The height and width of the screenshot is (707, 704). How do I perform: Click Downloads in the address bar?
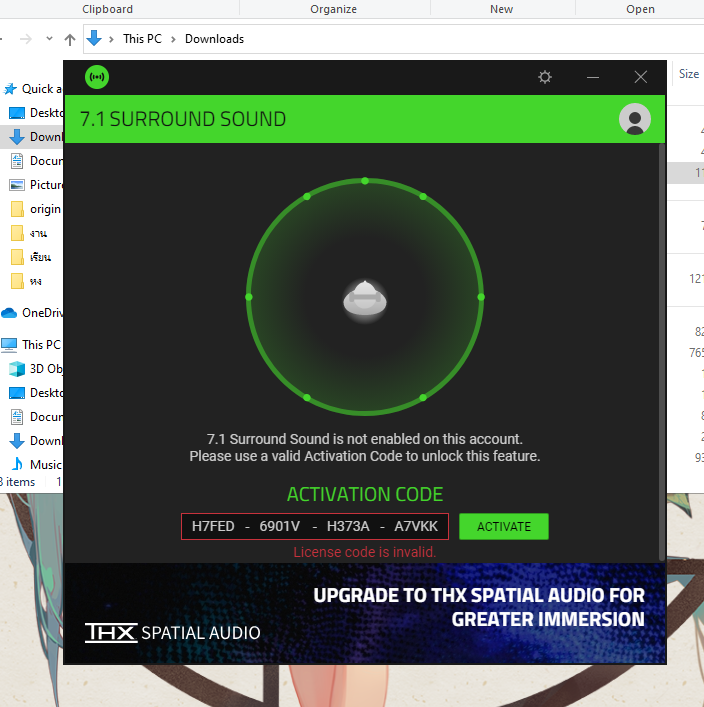coord(214,39)
